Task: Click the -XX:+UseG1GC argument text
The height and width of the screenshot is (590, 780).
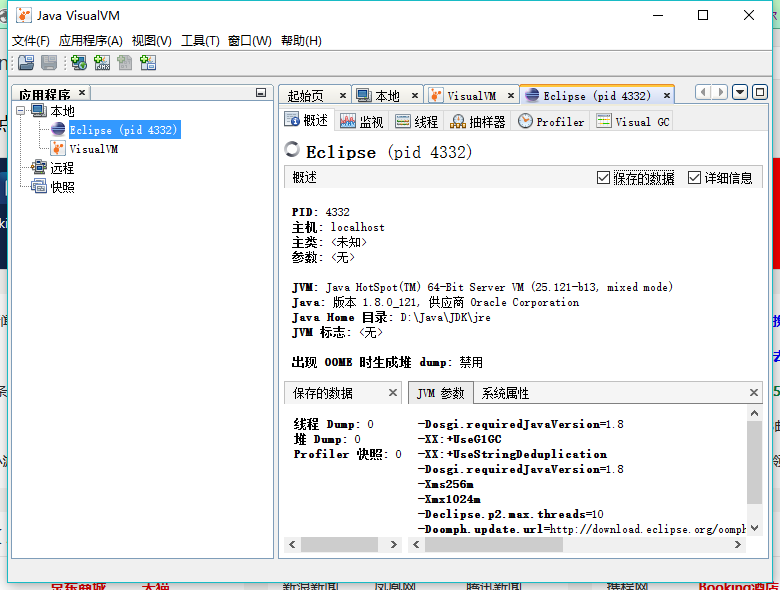Action: (460, 439)
